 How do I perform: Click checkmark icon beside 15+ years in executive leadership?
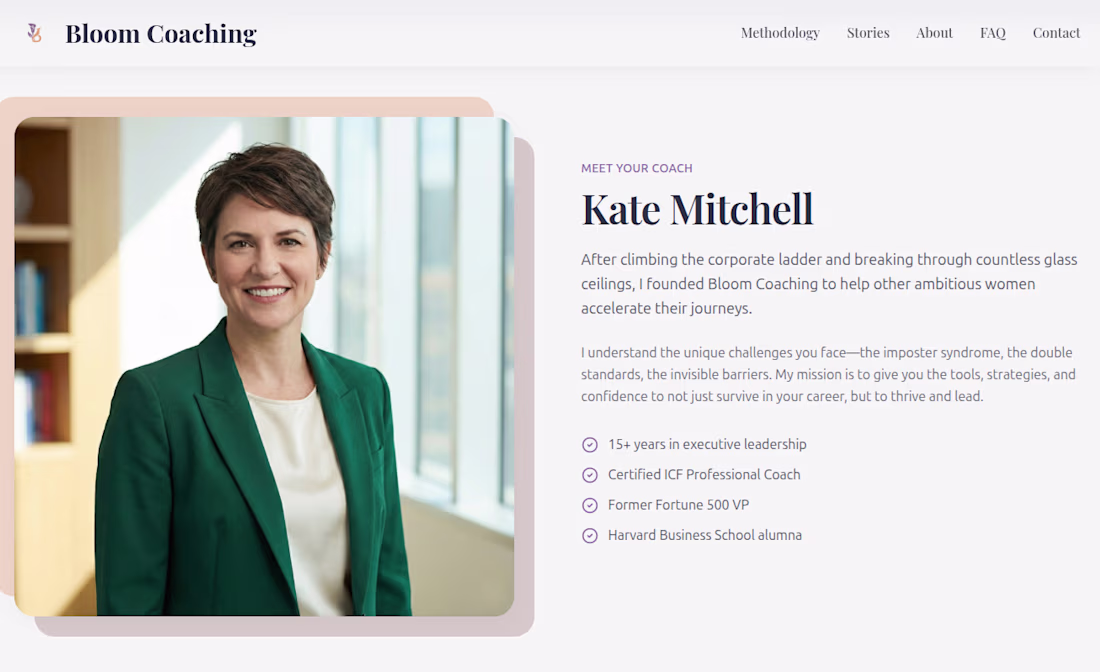click(x=590, y=445)
